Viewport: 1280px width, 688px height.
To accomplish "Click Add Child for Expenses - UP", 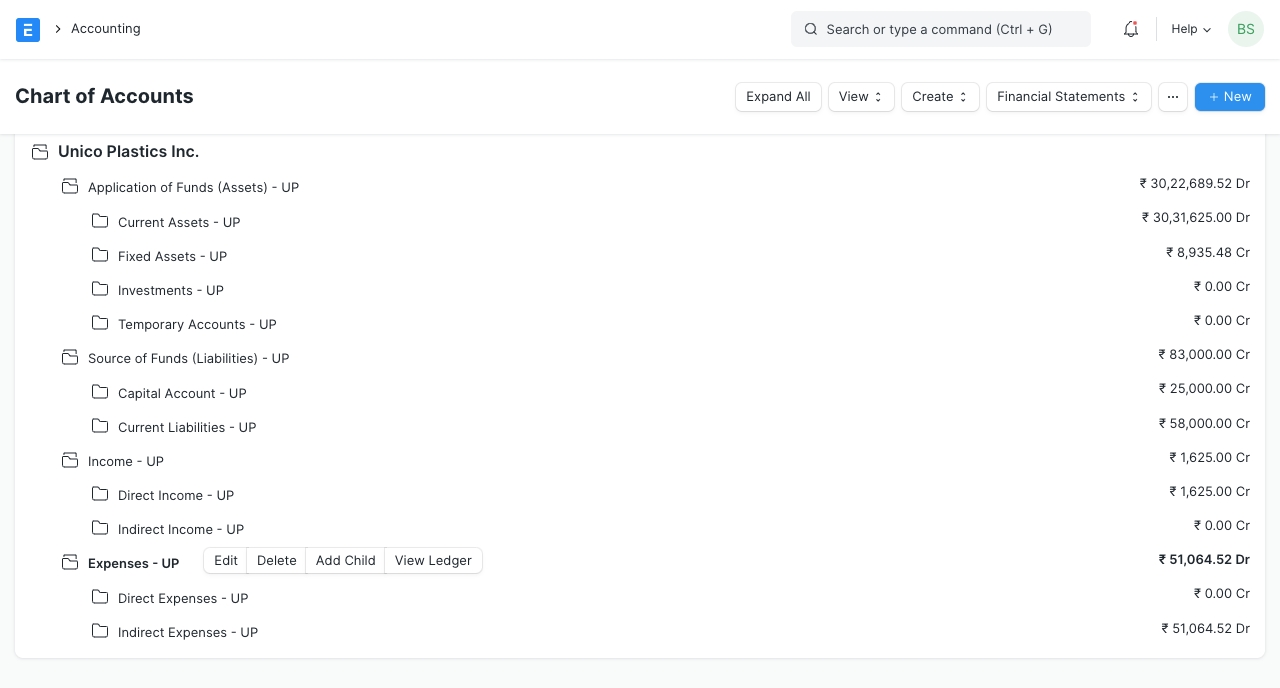I will (345, 561).
